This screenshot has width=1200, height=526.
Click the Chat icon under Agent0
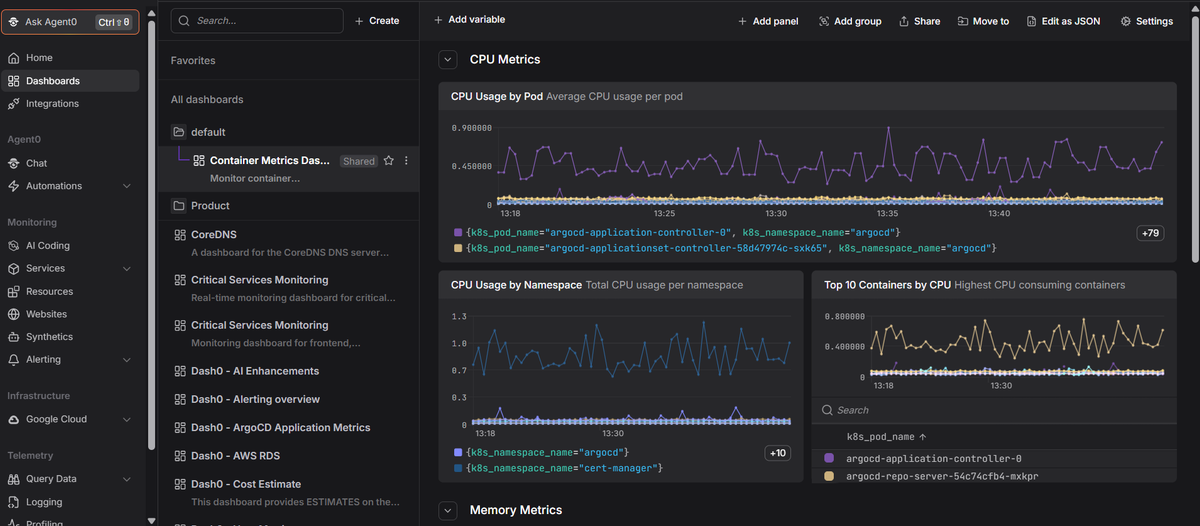click(14, 163)
